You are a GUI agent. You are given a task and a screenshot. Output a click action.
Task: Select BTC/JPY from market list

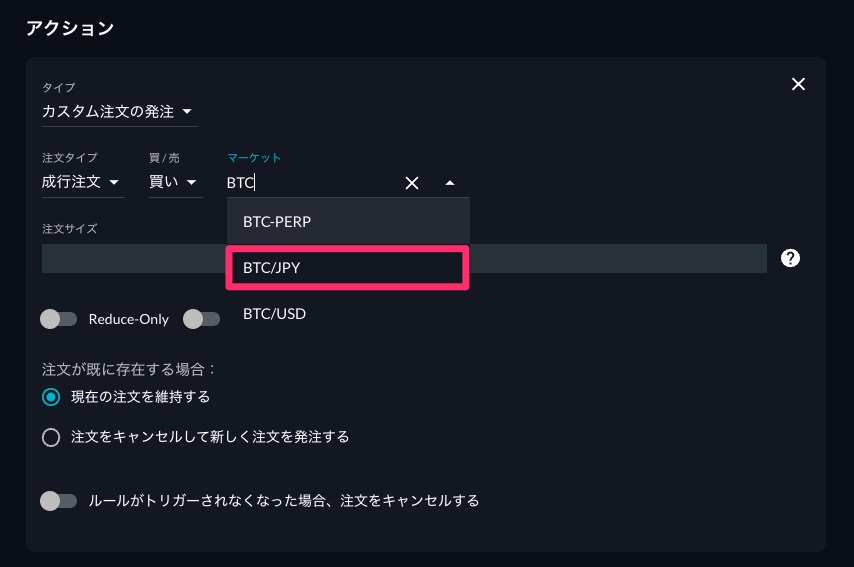(x=347, y=267)
